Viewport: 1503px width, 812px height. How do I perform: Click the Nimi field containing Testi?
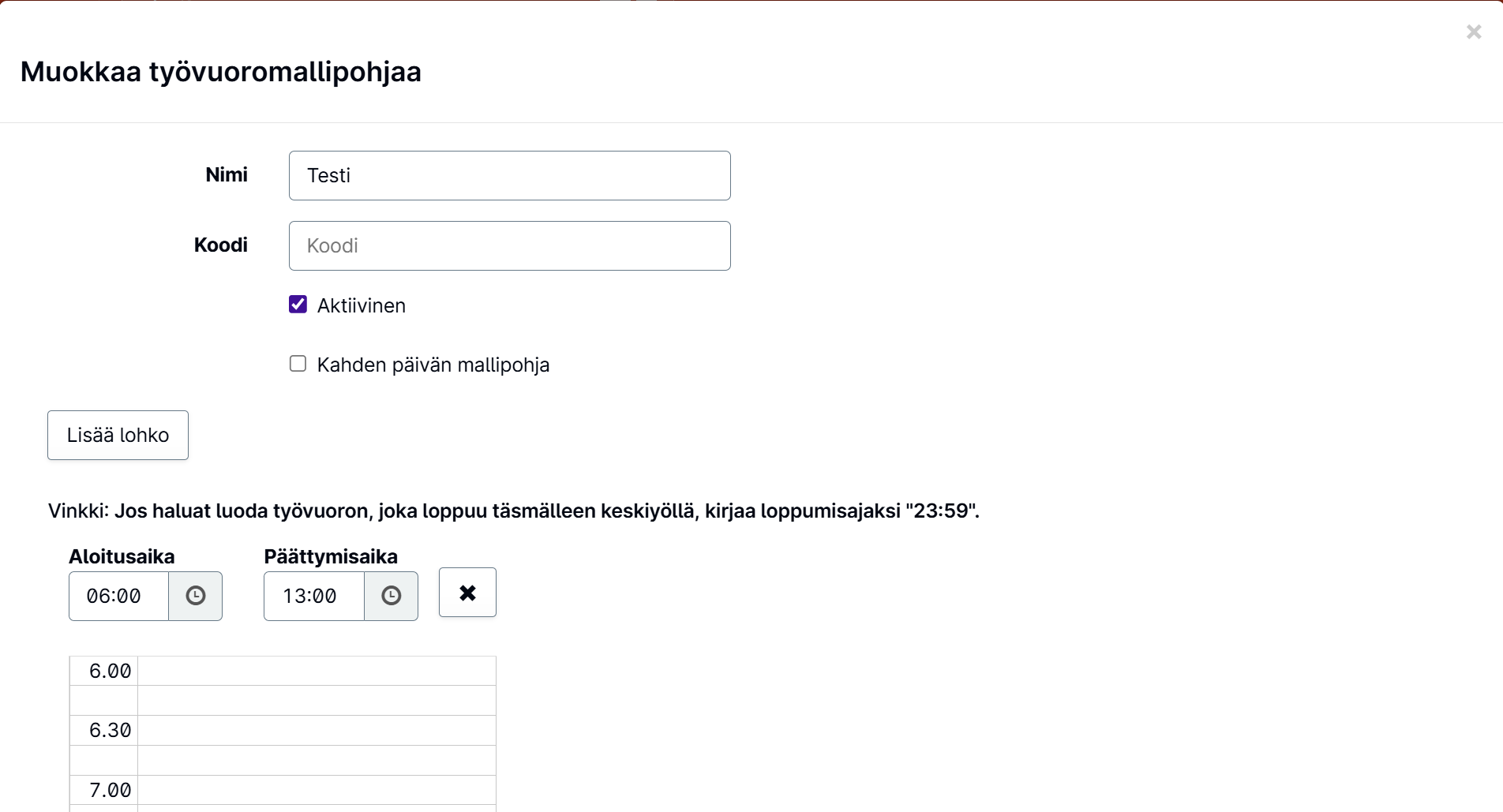[509, 175]
